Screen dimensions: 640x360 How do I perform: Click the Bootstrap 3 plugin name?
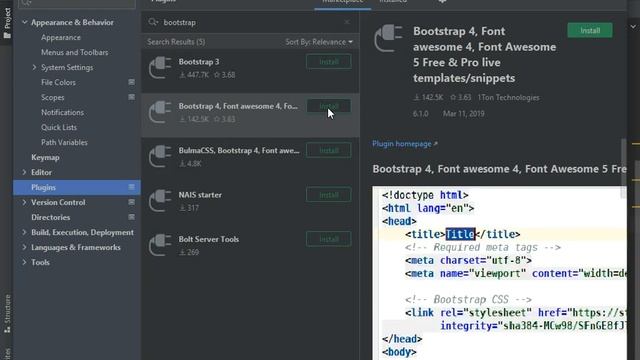point(199,62)
